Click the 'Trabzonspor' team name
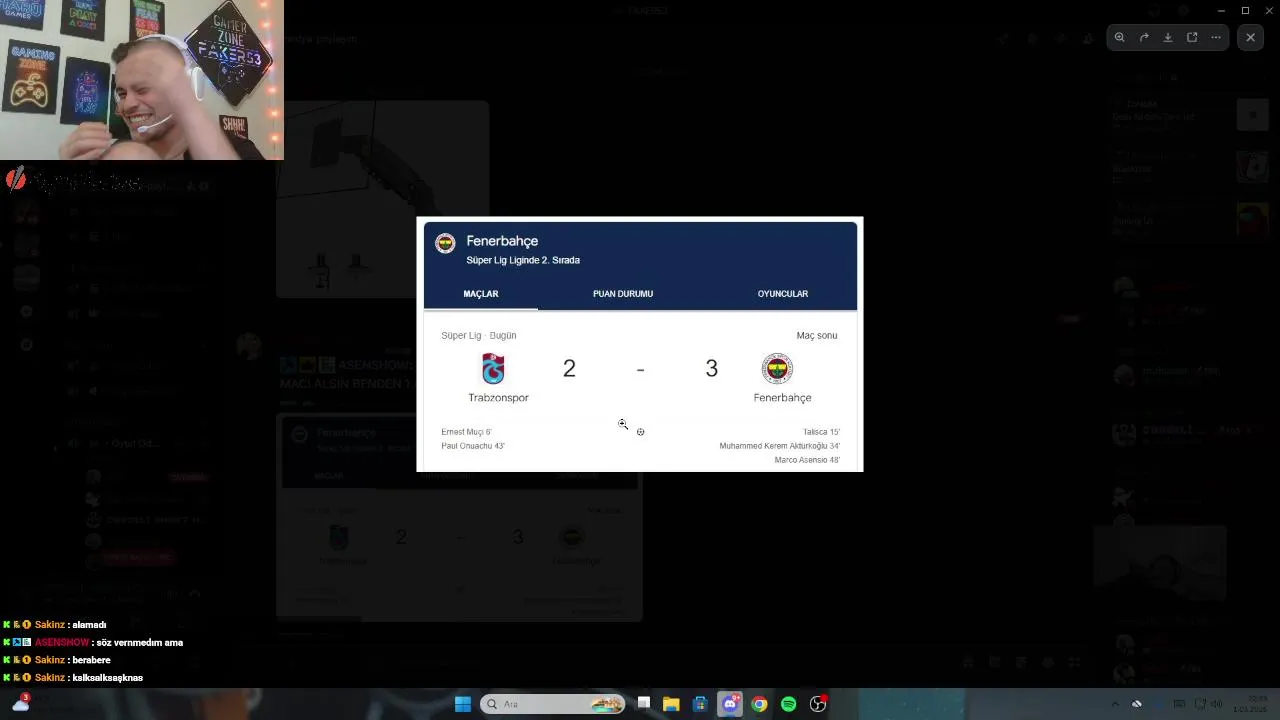 (498, 398)
